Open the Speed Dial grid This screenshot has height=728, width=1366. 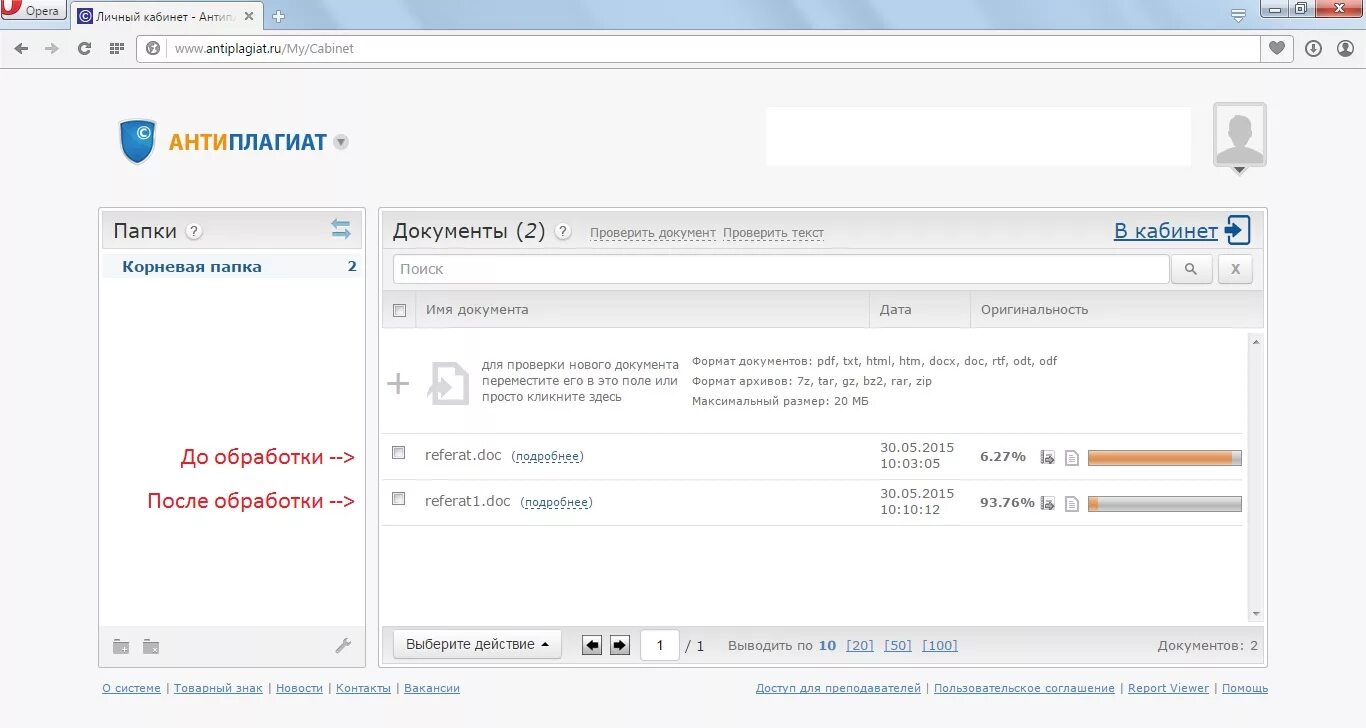tap(116, 48)
